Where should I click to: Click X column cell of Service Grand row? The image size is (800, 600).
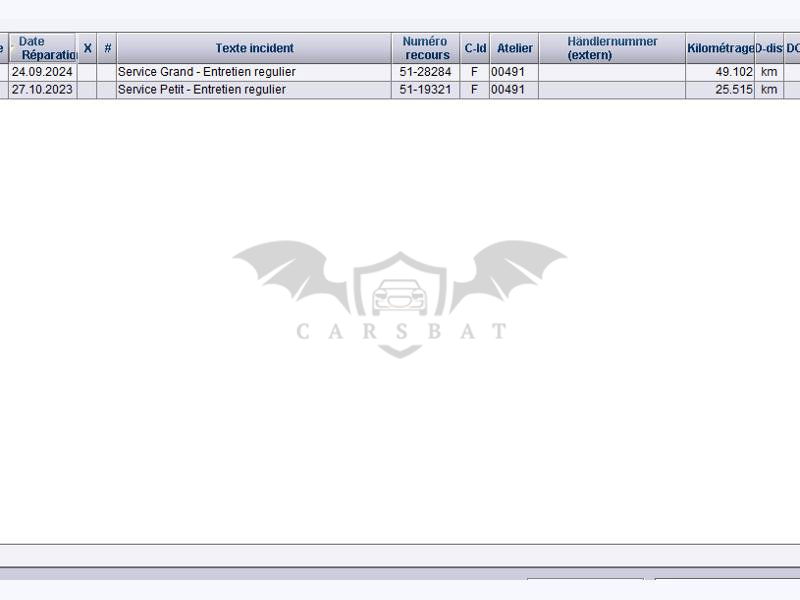click(87, 73)
